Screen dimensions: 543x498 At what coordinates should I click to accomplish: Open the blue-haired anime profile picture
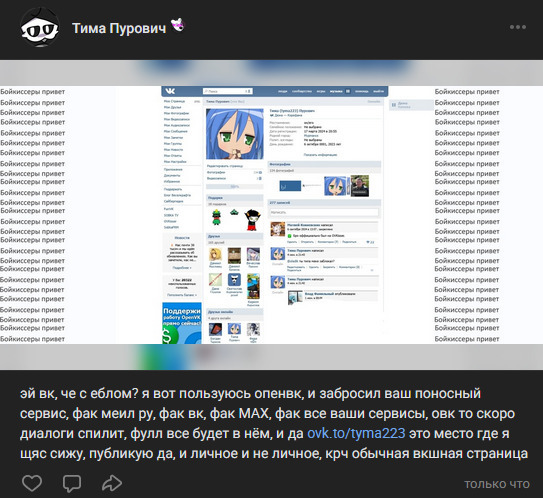(x=234, y=134)
